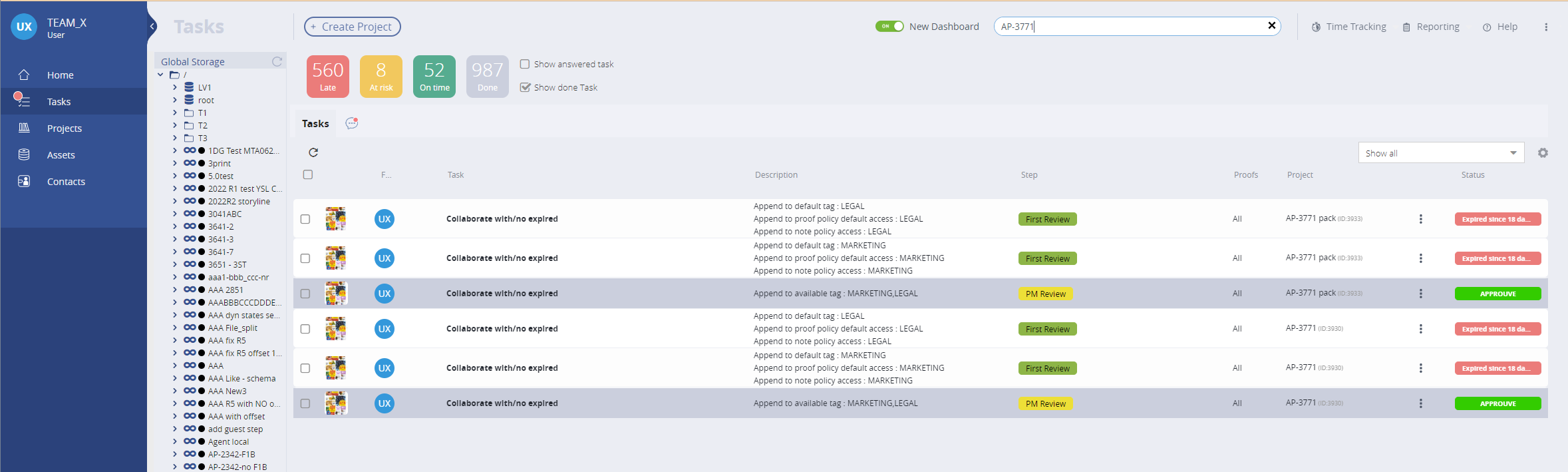This screenshot has width=1568, height=472.
Task: Sort by the Step column header
Action: pos(1029,175)
